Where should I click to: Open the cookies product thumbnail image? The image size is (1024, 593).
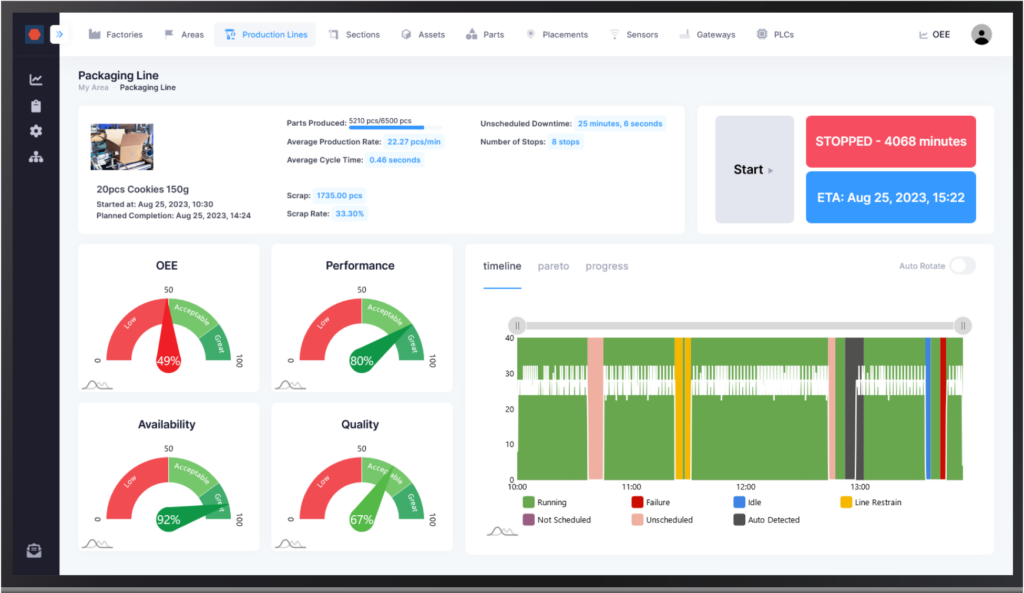[x=122, y=147]
